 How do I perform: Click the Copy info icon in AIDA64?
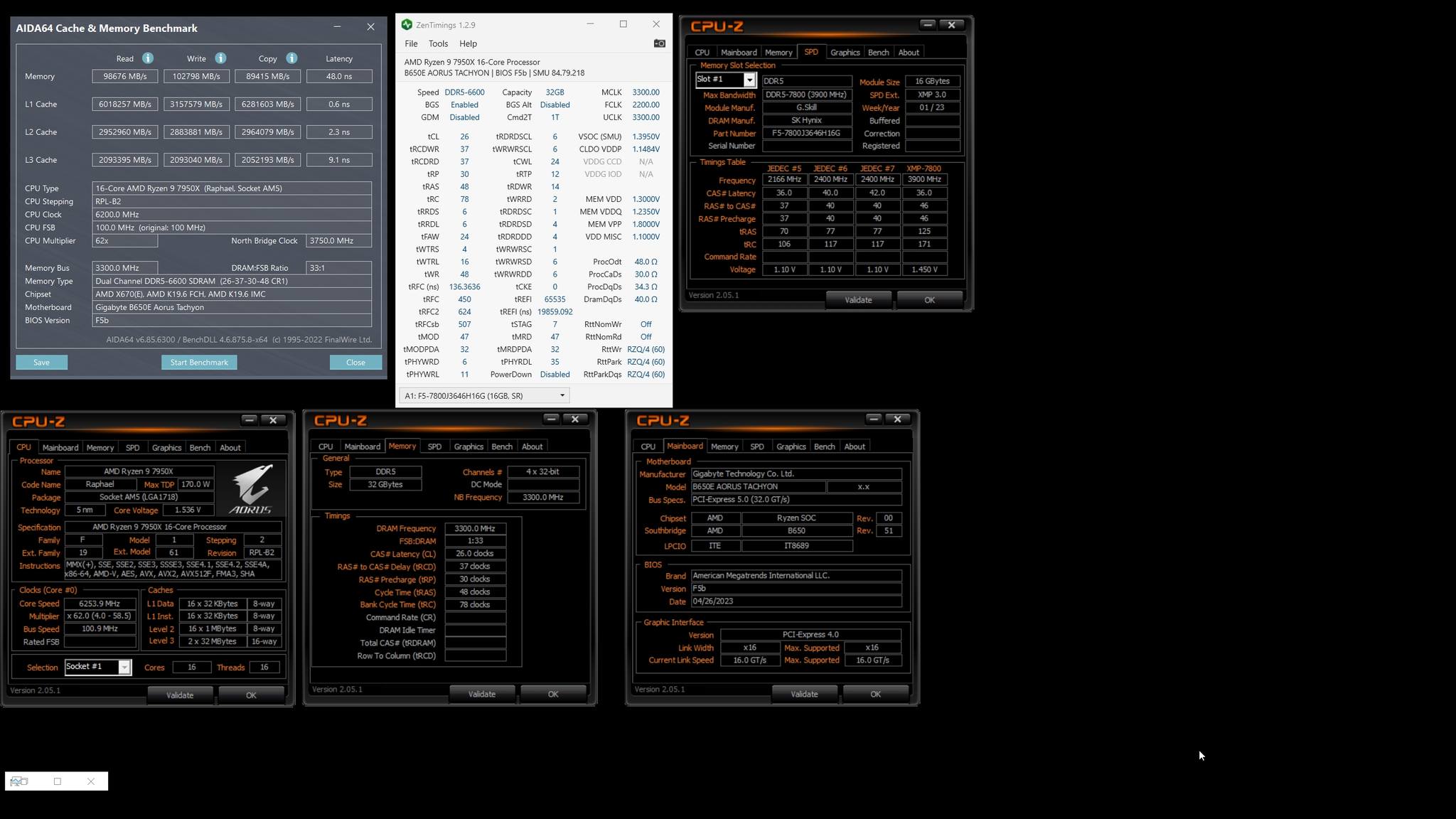point(291,58)
